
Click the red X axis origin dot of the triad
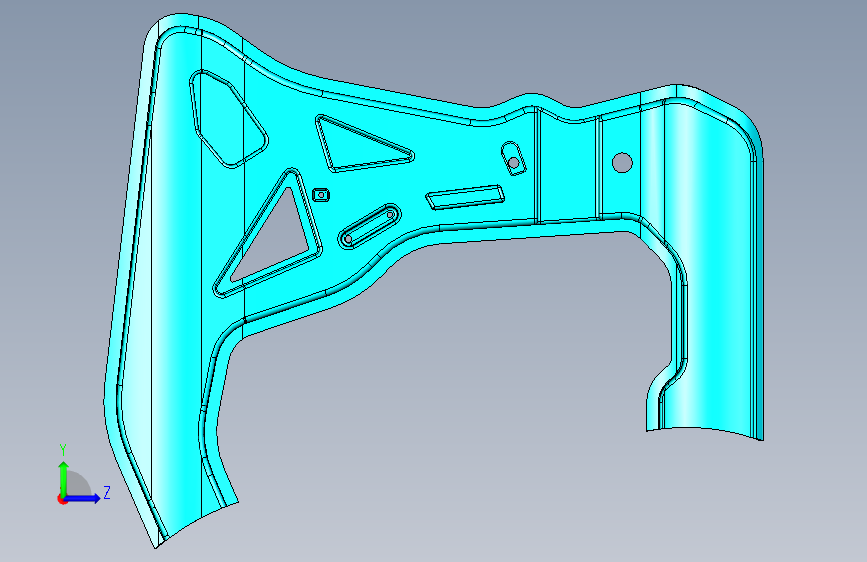click(62, 499)
